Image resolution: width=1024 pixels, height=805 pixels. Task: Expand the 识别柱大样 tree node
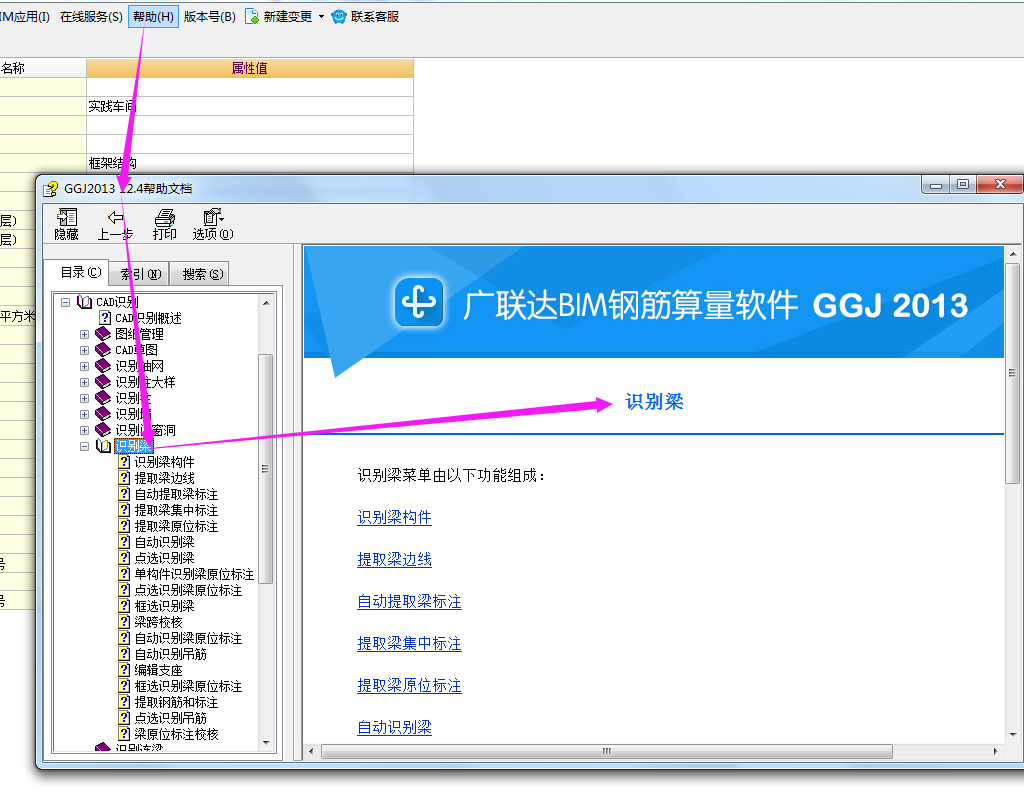pyautogui.click(x=84, y=382)
